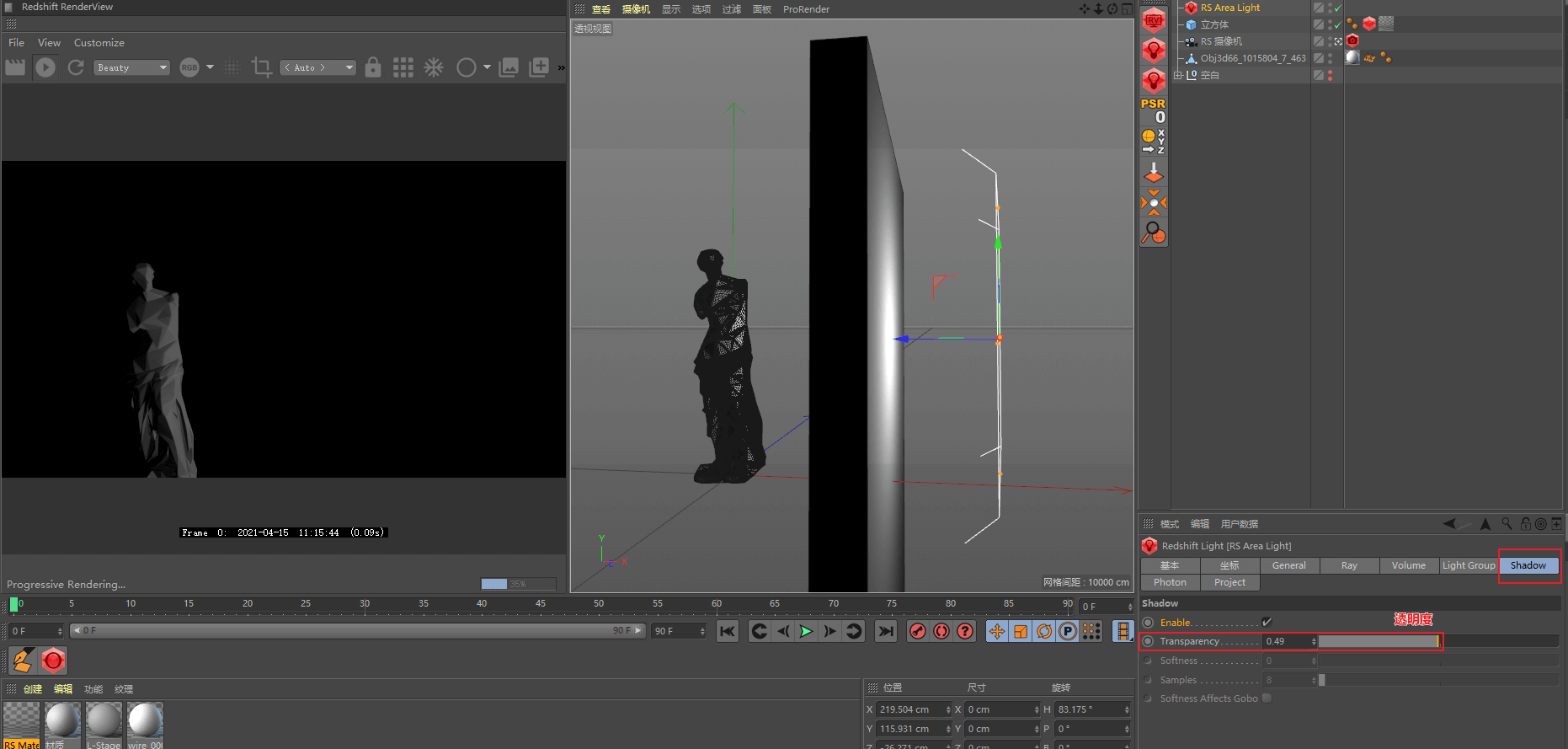Toggle the RS Area Light enable checkmark

click(1338, 8)
